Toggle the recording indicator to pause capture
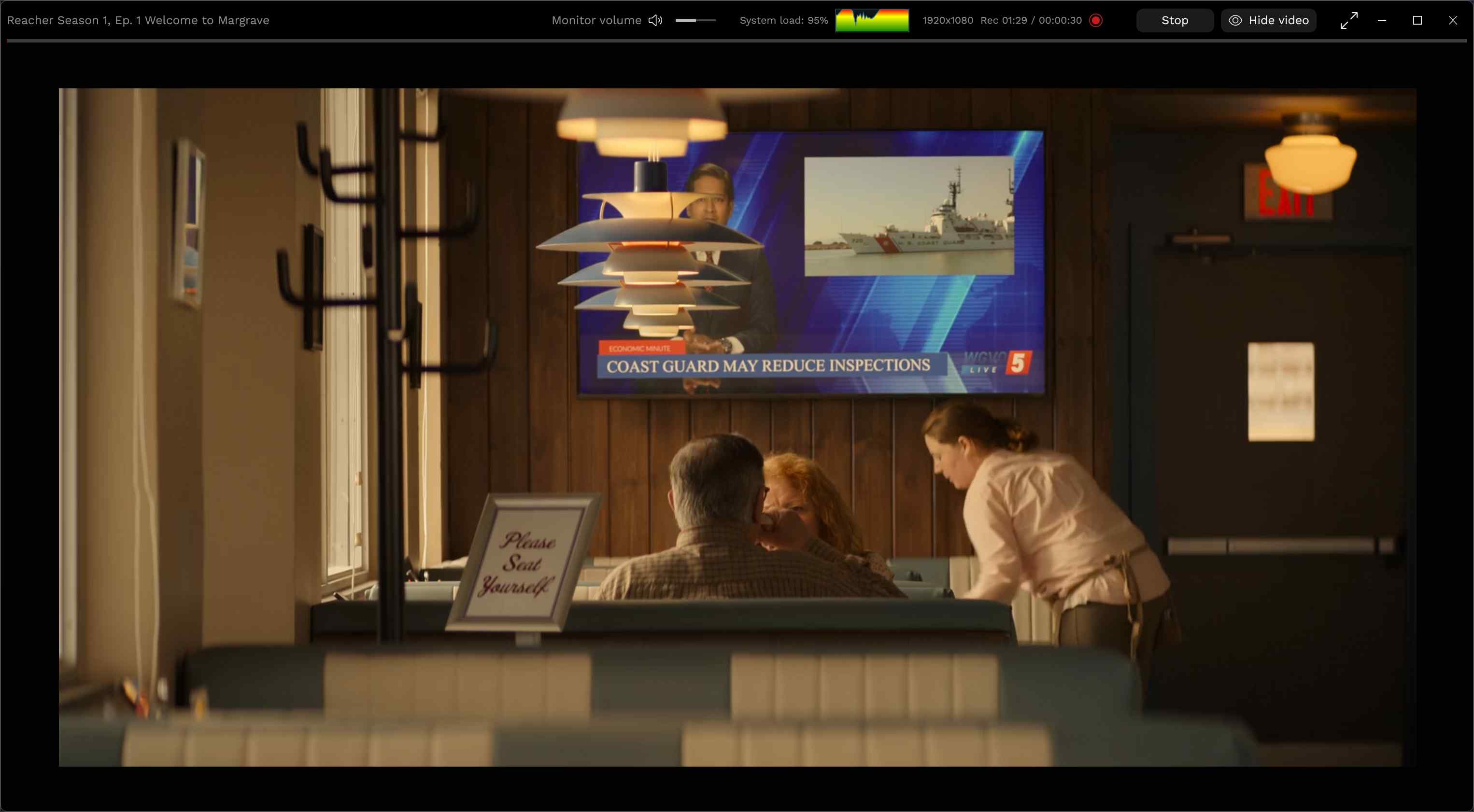This screenshot has height=812, width=1474. point(1096,20)
